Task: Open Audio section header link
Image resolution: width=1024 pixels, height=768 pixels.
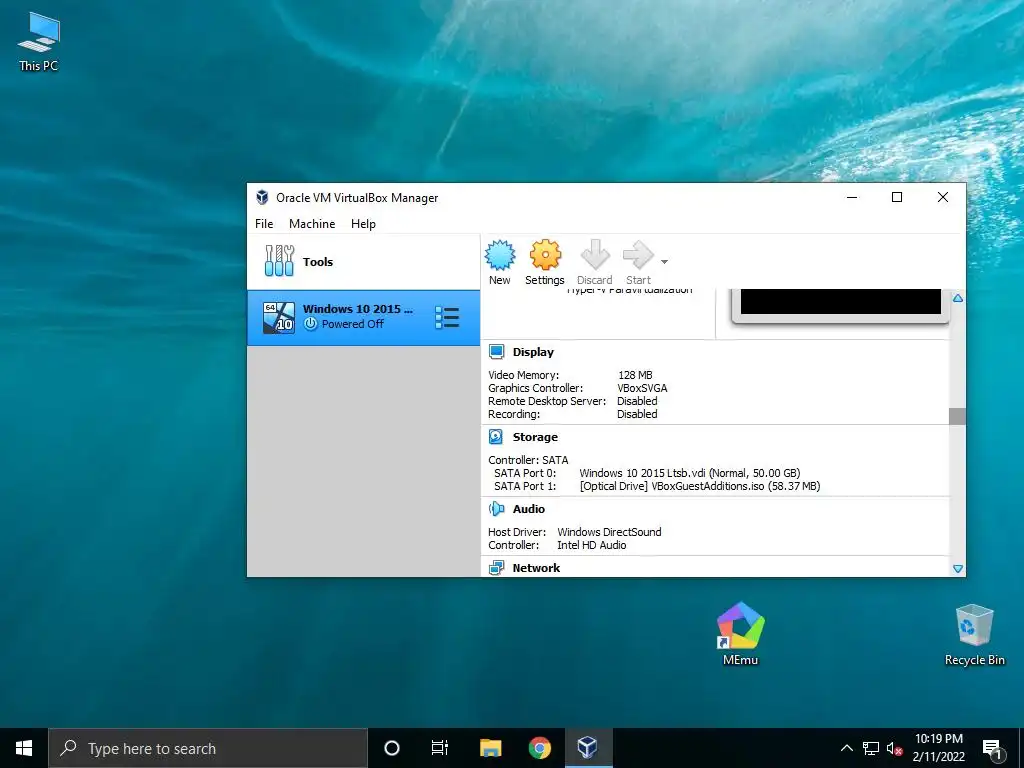Action: pyautogui.click(x=528, y=509)
